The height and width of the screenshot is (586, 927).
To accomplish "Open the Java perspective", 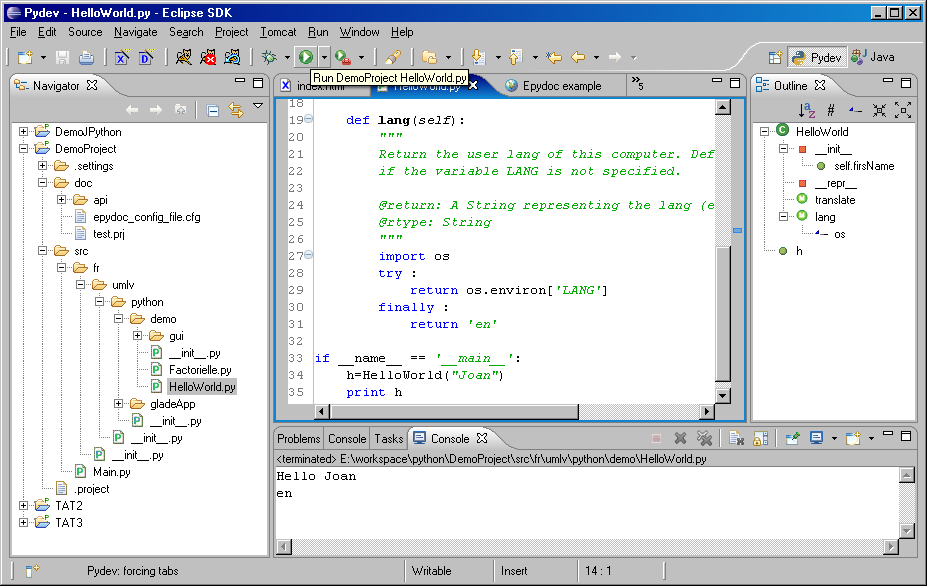I will click(x=873, y=57).
